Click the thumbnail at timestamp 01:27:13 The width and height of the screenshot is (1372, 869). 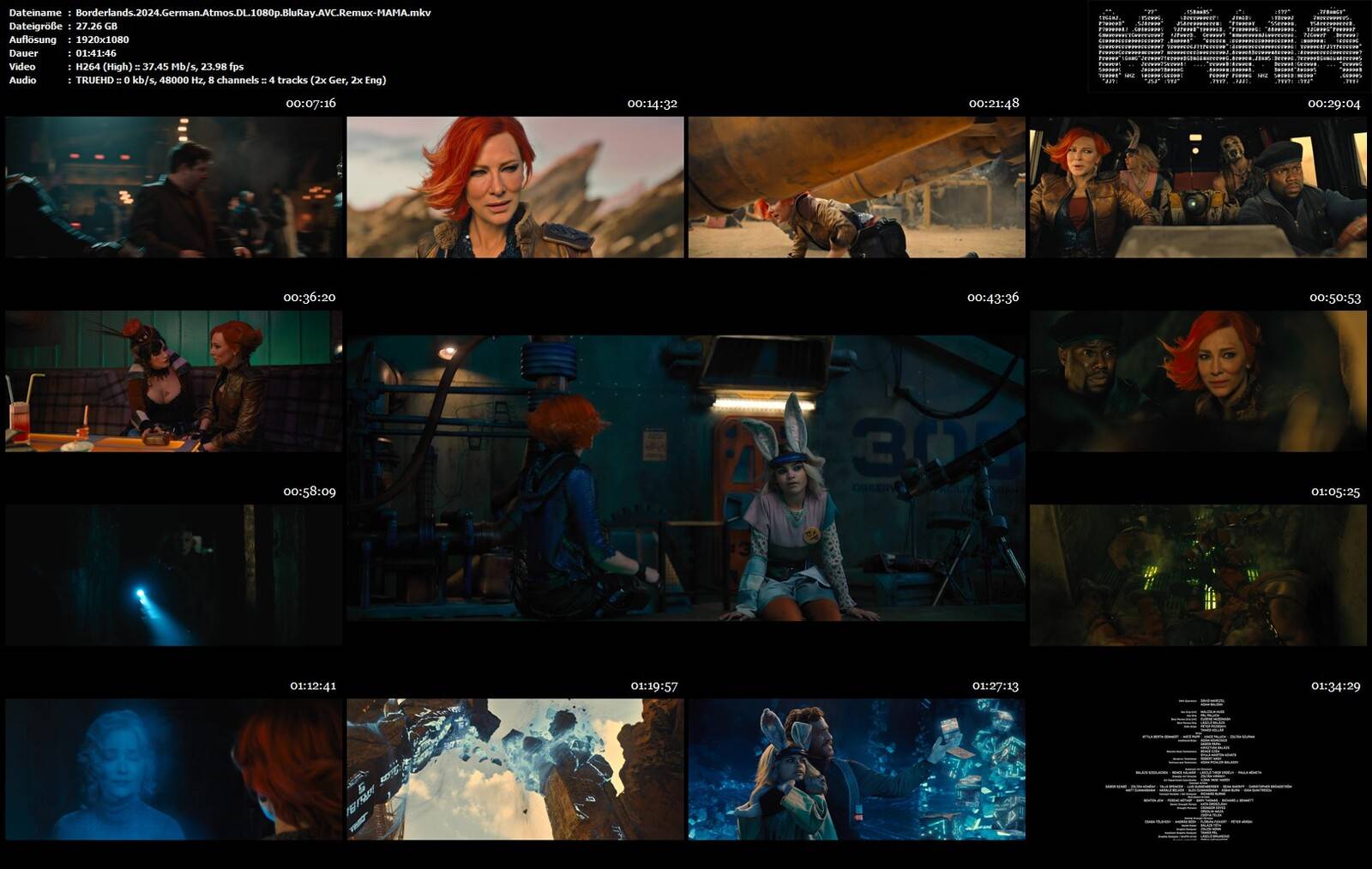point(857,769)
